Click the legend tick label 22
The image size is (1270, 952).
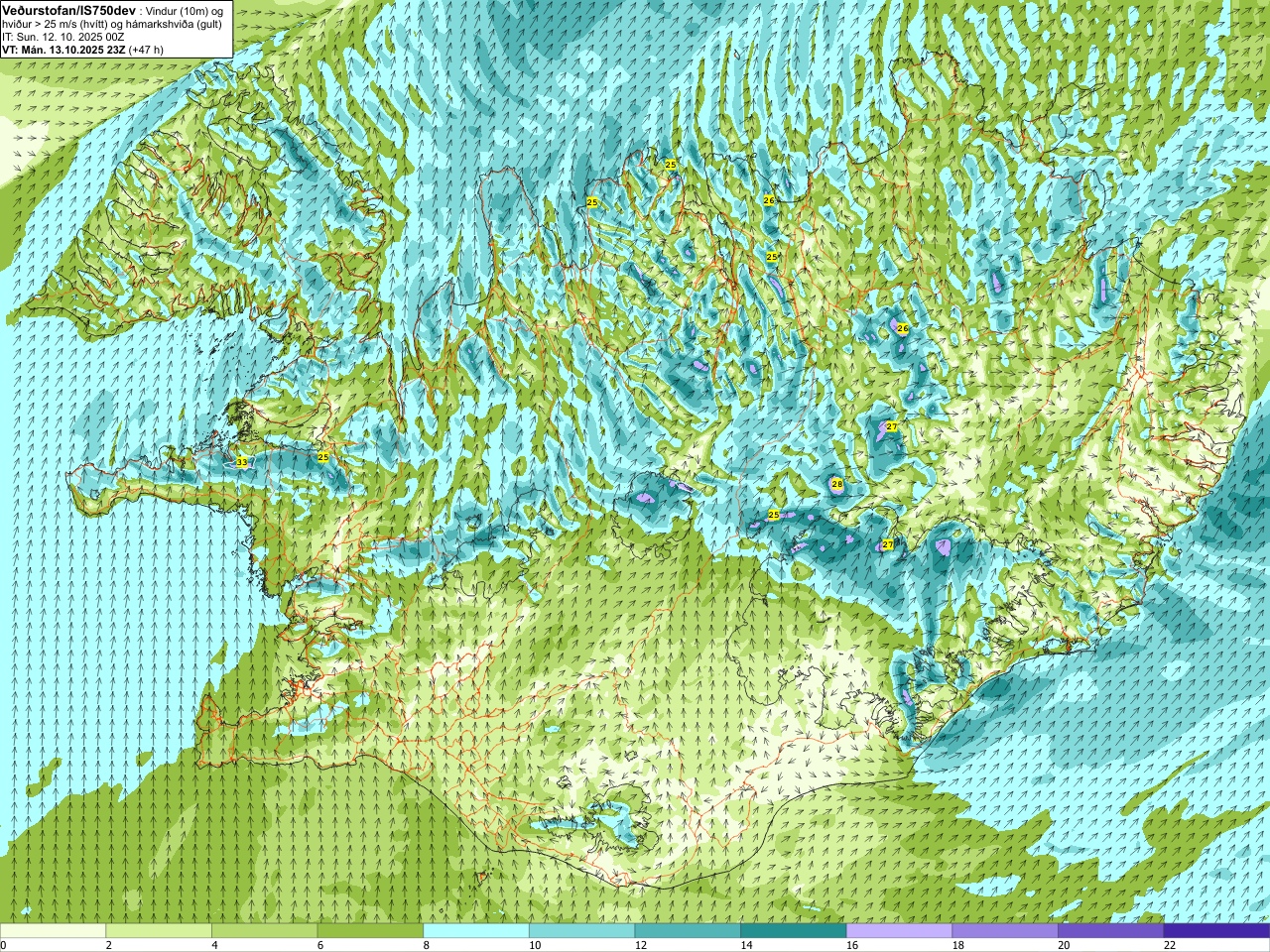click(1170, 945)
